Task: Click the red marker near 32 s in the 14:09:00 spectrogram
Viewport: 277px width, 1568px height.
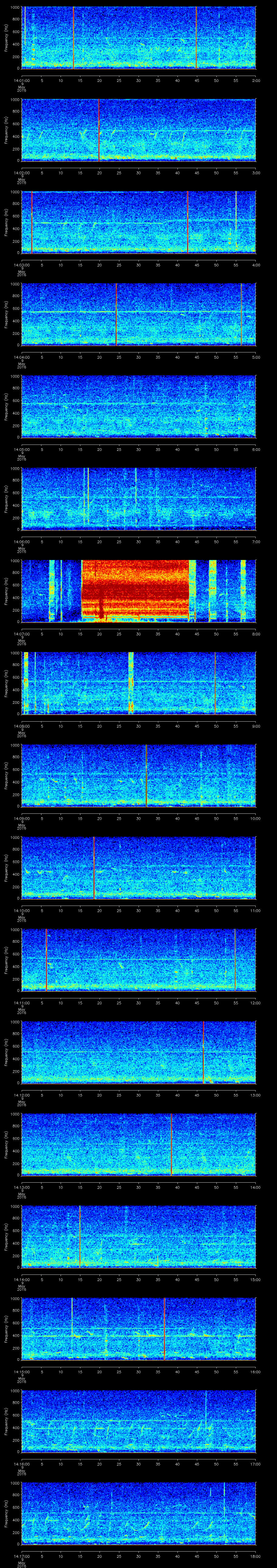Action: point(146,775)
